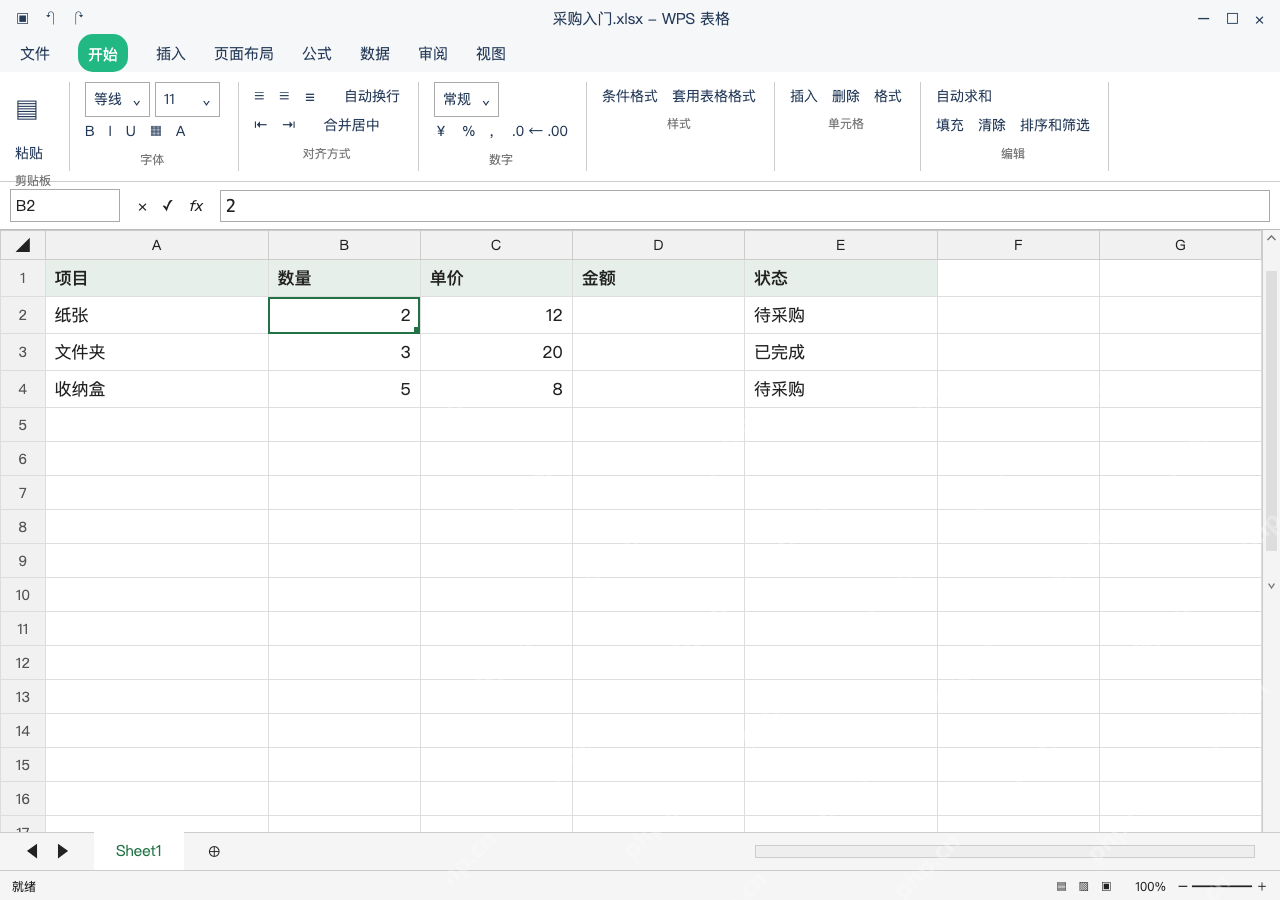
Task: Click the 粘贴 paste clipboard icon
Action: click(x=27, y=110)
